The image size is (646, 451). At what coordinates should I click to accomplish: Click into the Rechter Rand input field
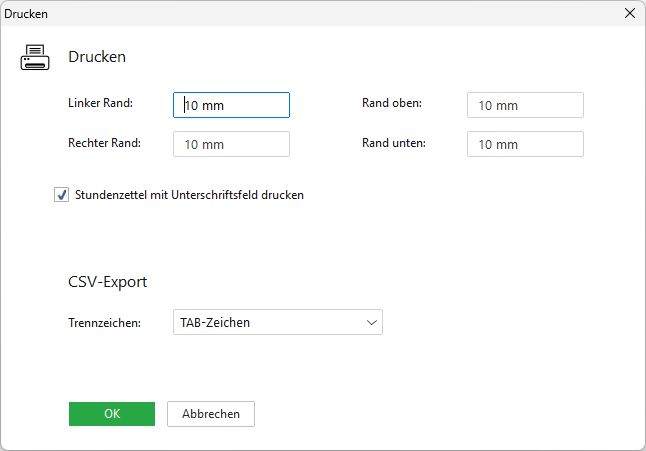click(x=231, y=144)
